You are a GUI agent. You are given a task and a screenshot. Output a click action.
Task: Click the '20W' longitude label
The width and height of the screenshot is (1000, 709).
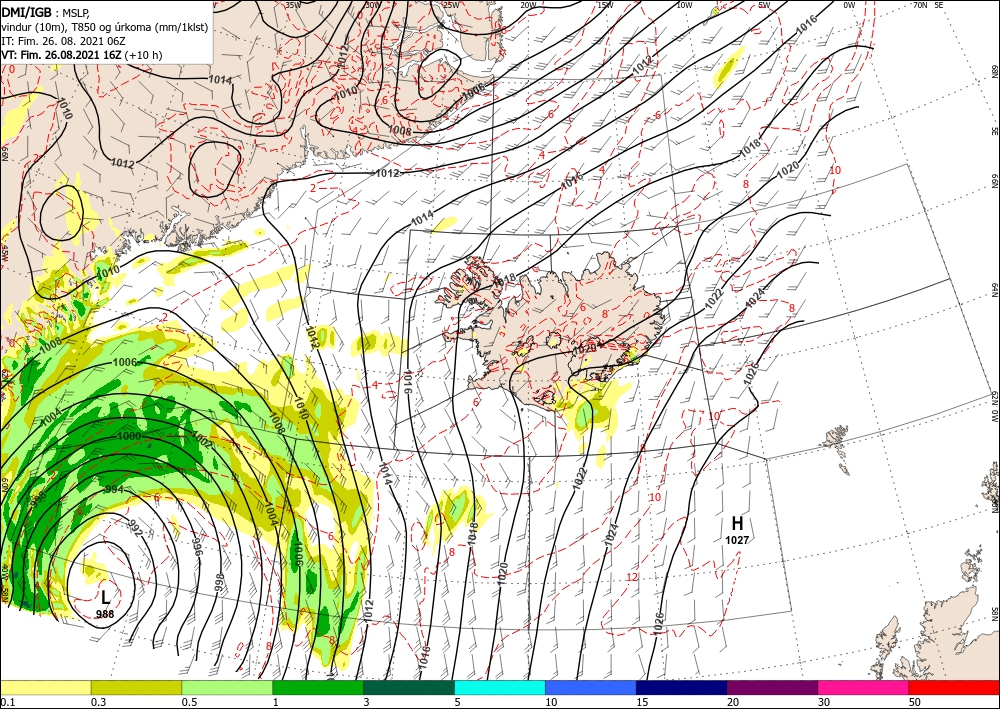click(528, 5)
